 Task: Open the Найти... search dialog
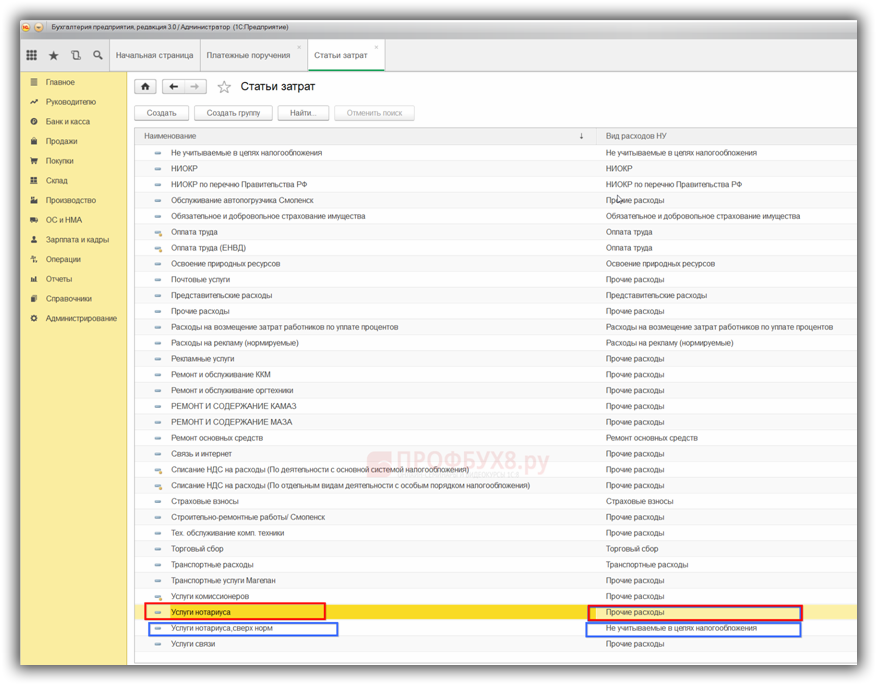303,113
